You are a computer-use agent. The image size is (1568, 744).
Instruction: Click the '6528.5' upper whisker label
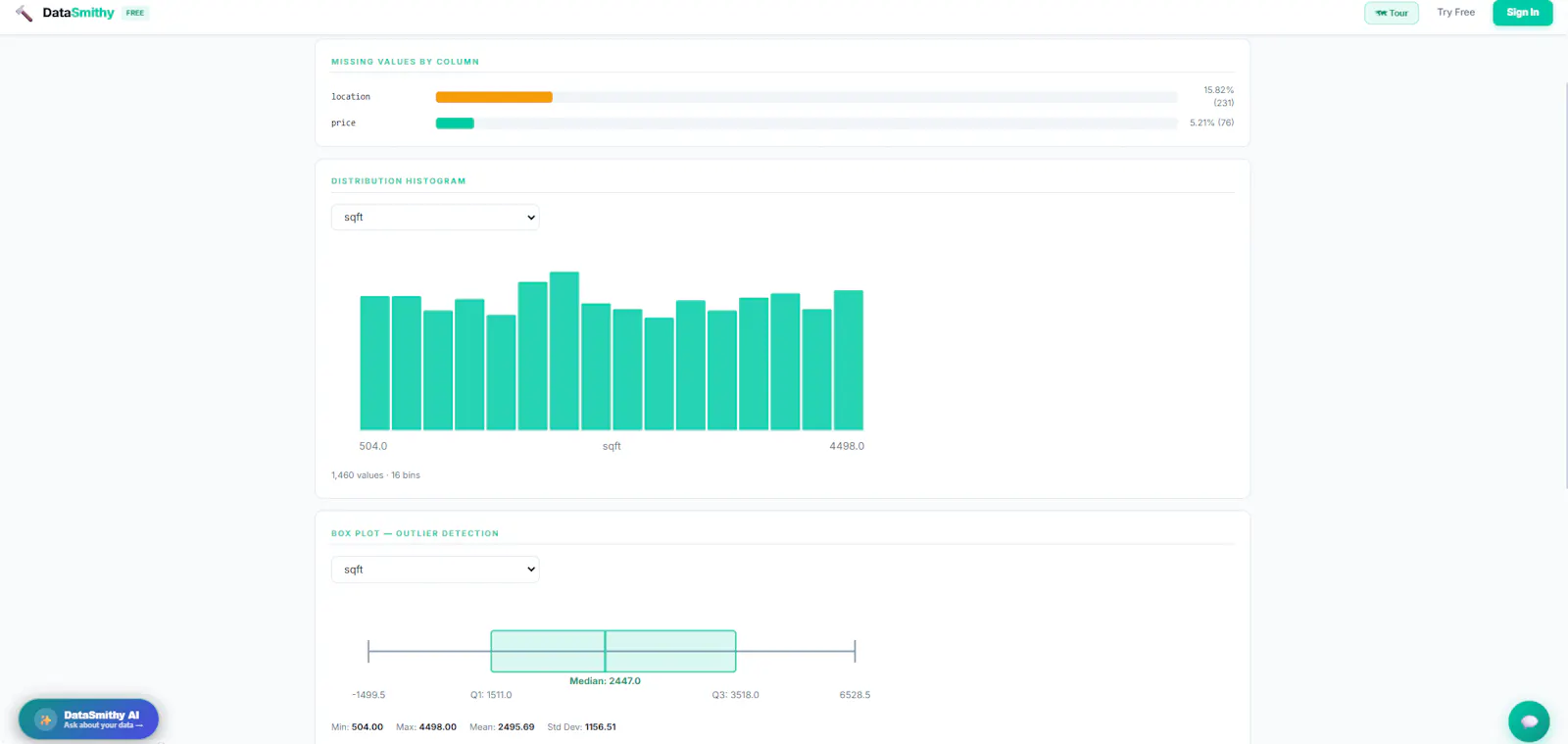855,695
